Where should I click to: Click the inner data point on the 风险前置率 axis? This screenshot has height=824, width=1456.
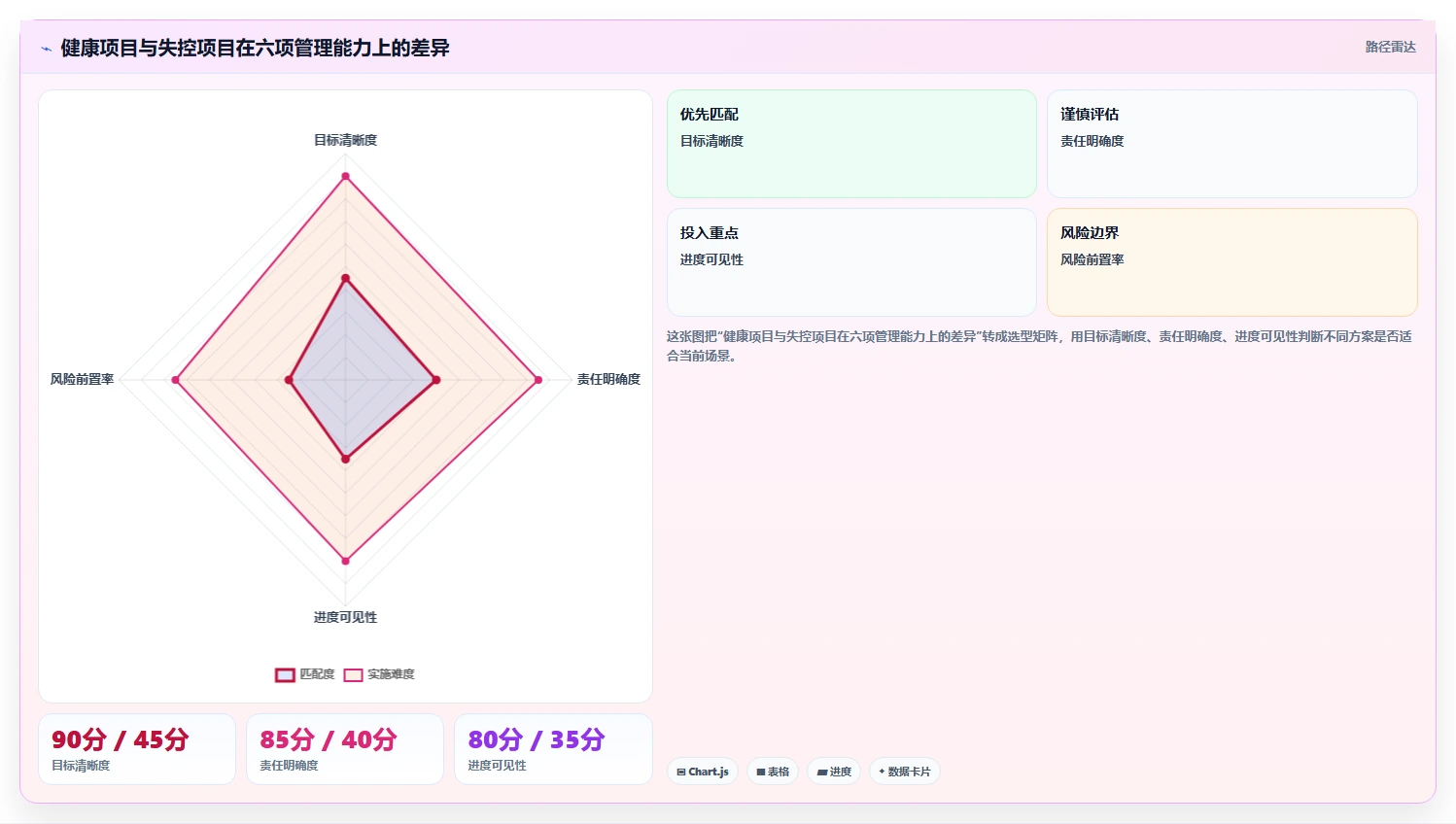click(x=289, y=380)
